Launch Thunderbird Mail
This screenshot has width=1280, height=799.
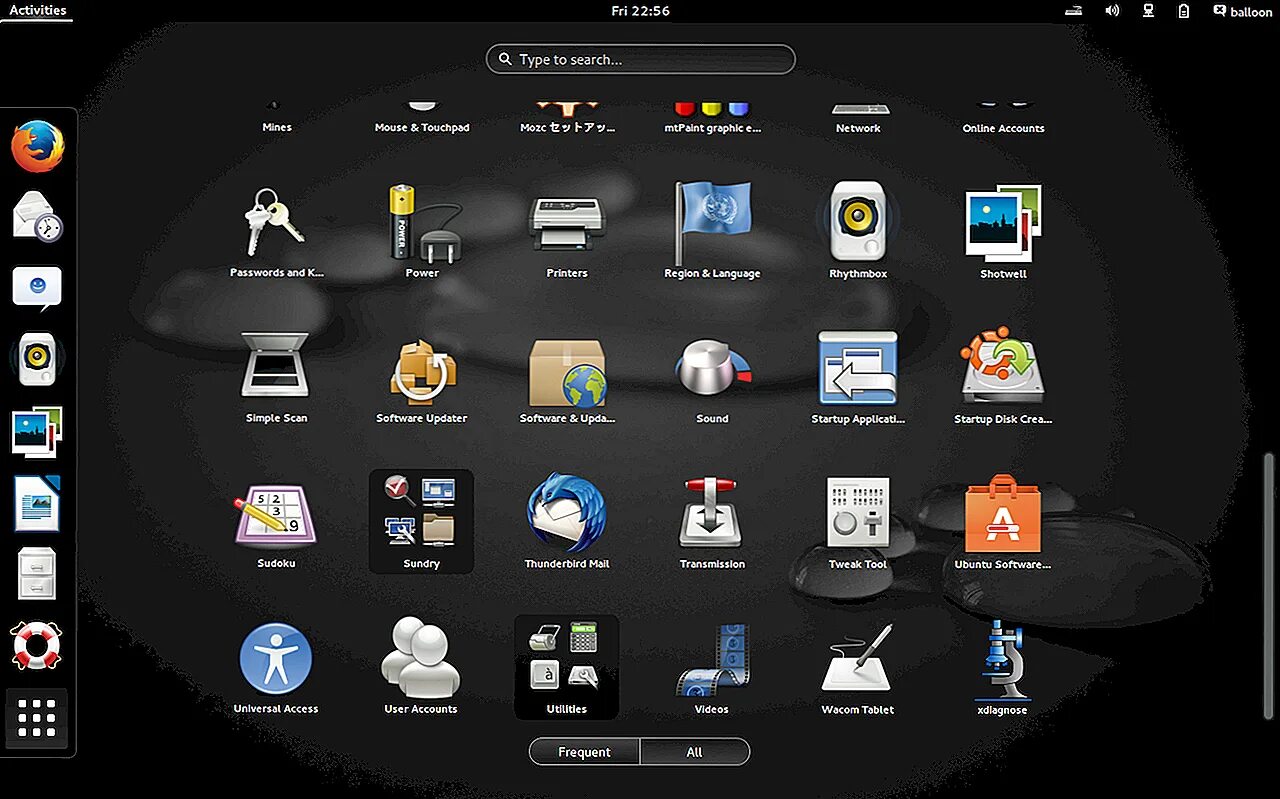tap(567, 523)
